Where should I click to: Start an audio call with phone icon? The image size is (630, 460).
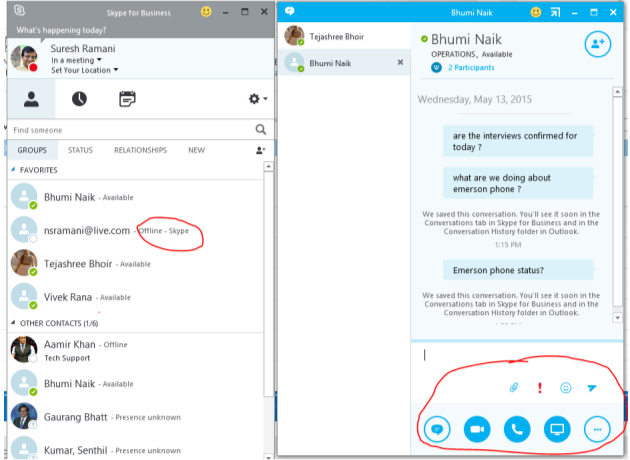(517, 429)
